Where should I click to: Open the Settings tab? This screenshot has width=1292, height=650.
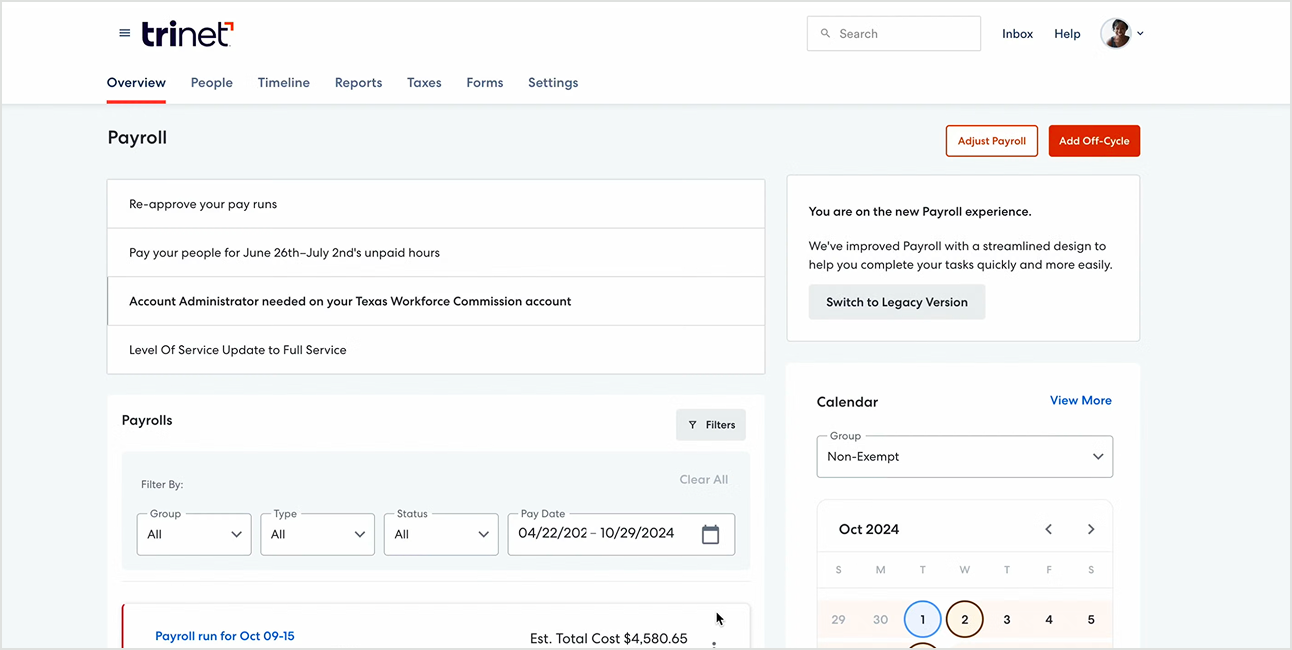[x=553, y=83]
